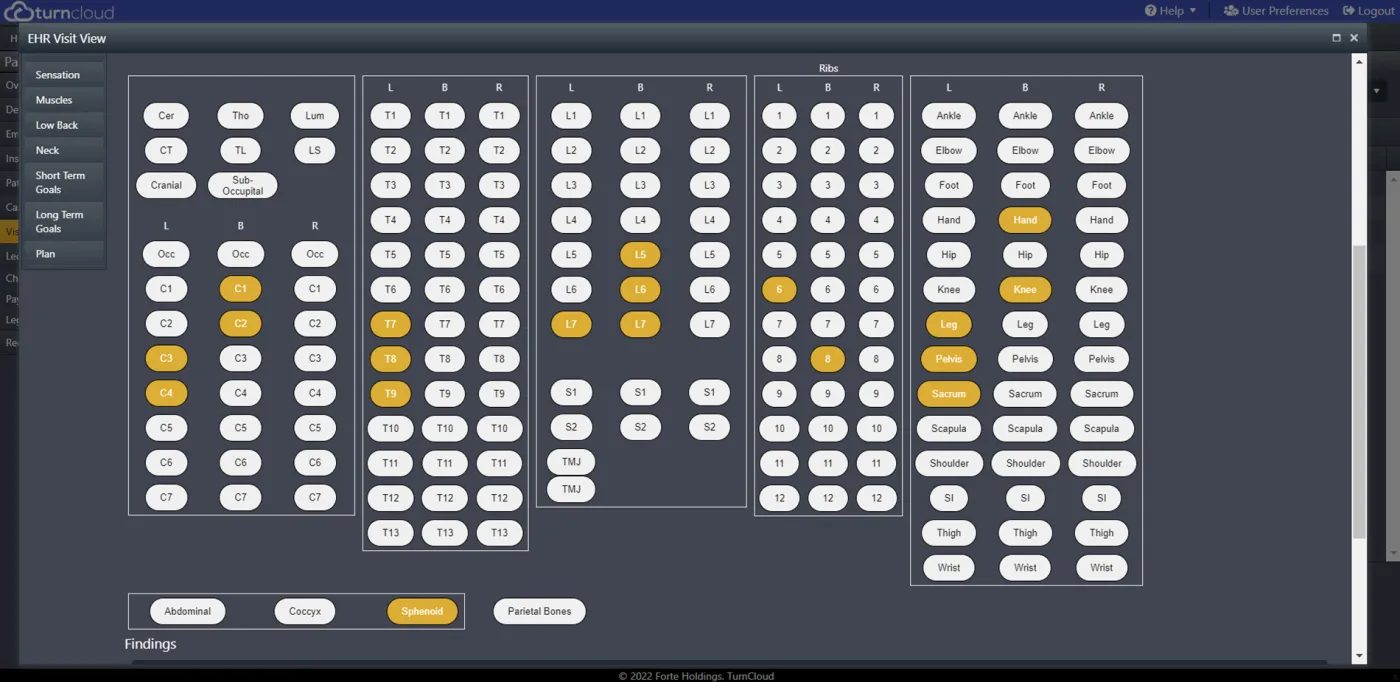
Task: Maximize the EHR Visit View dialog
Action: [1337, 38]
